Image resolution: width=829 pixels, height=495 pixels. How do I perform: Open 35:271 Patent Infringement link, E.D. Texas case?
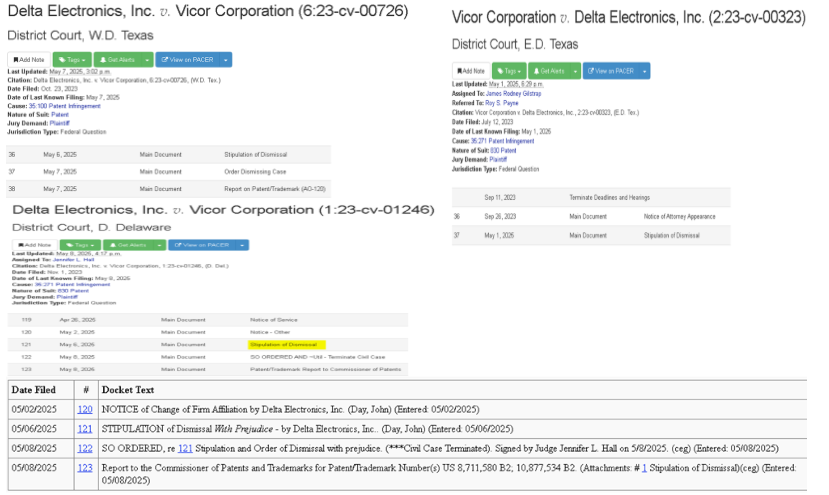[x=502, y=141]
